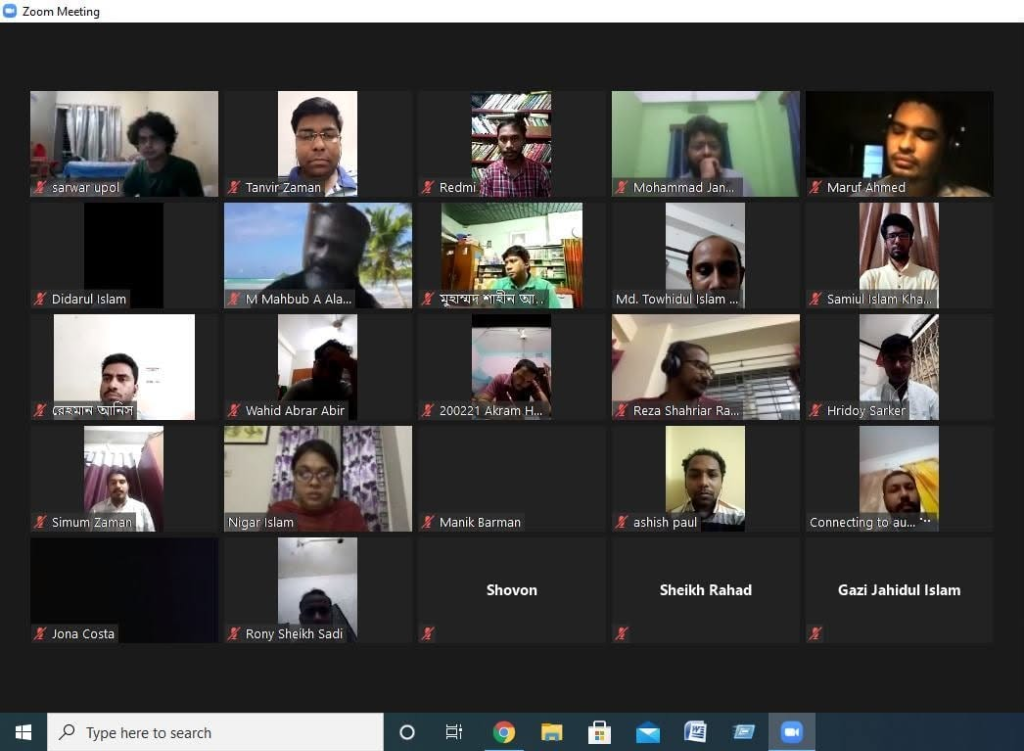Select M Mahbub A Ala...'s beach video tile

[318, 255]
